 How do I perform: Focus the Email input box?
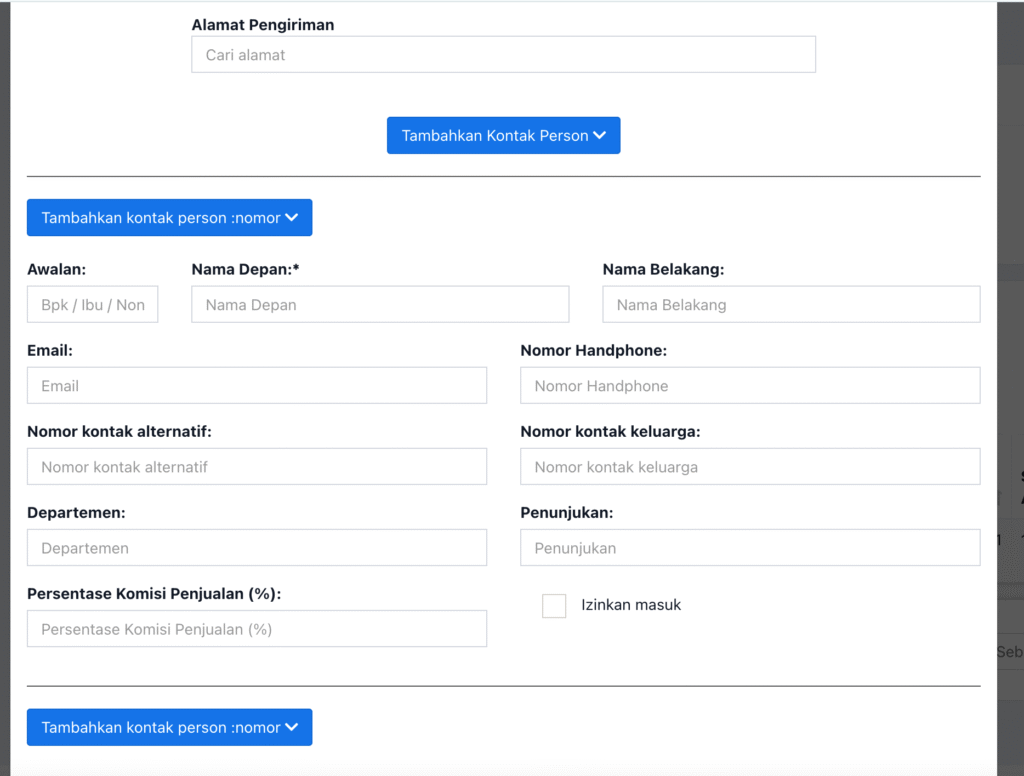tap(257, 386)
